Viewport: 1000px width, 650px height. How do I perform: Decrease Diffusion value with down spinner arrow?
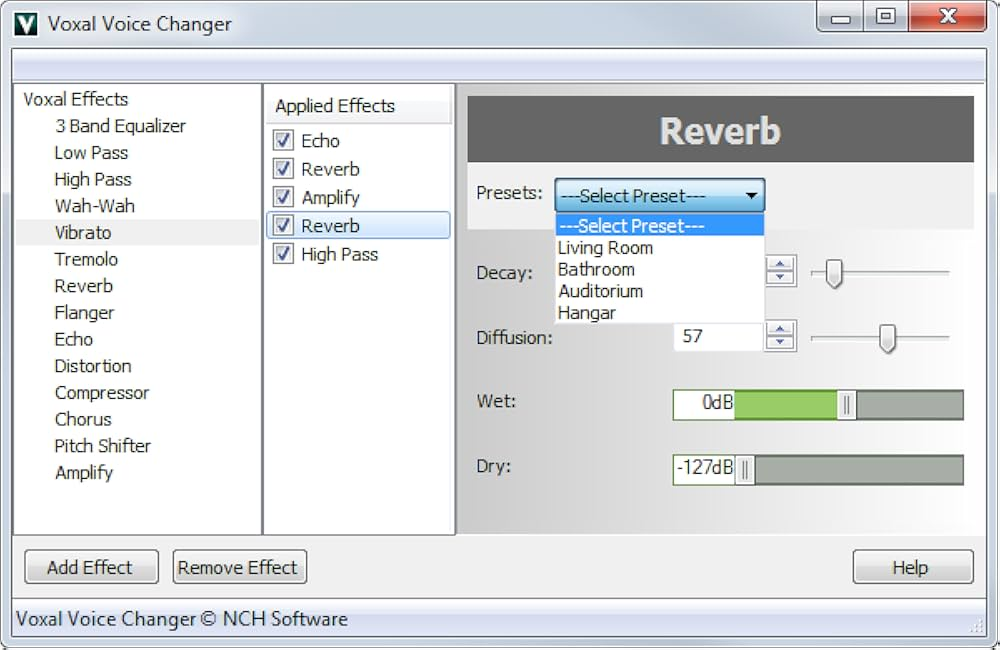coord(780,343)
